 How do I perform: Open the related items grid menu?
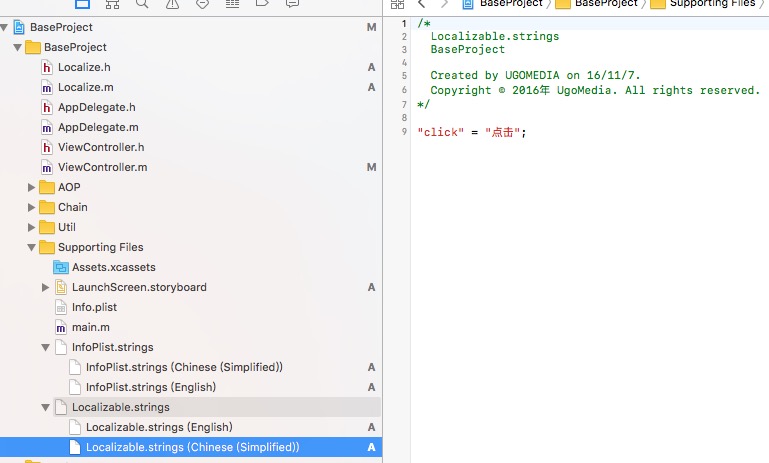coord(397,4)
